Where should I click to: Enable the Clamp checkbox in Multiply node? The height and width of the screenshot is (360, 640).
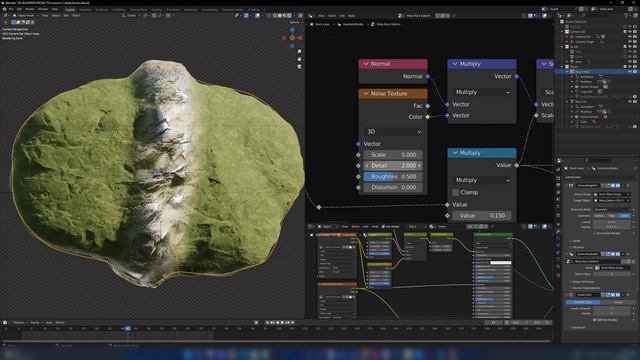pos(456,192)
